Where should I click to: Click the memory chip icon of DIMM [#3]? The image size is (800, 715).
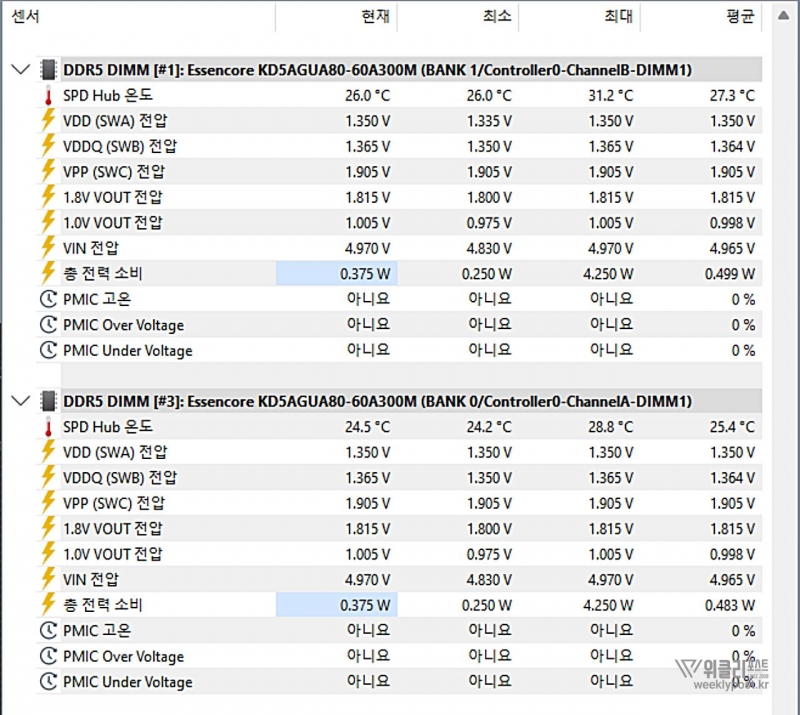point(48,401)
